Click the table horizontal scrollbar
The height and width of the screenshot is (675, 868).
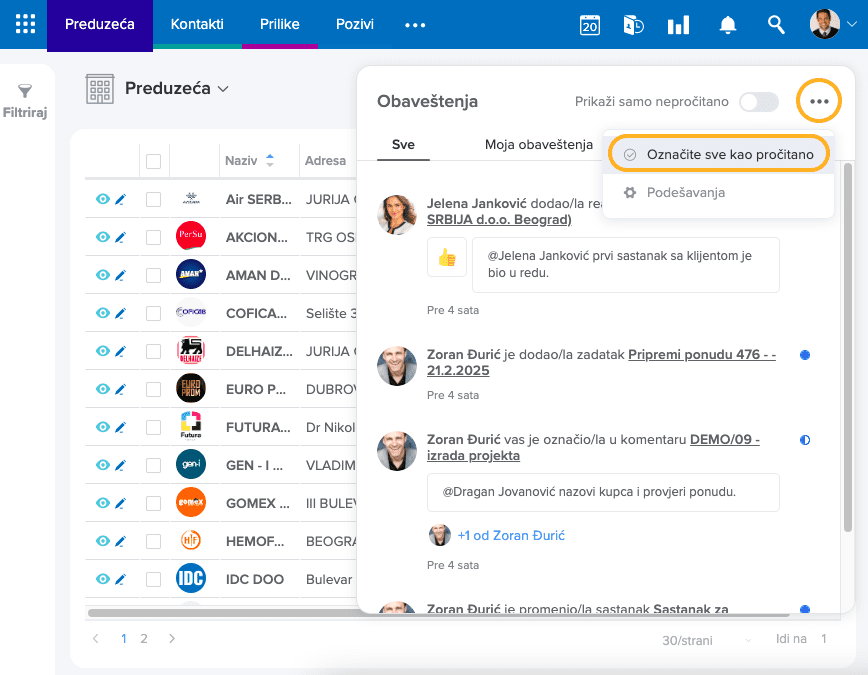point(439,612)
